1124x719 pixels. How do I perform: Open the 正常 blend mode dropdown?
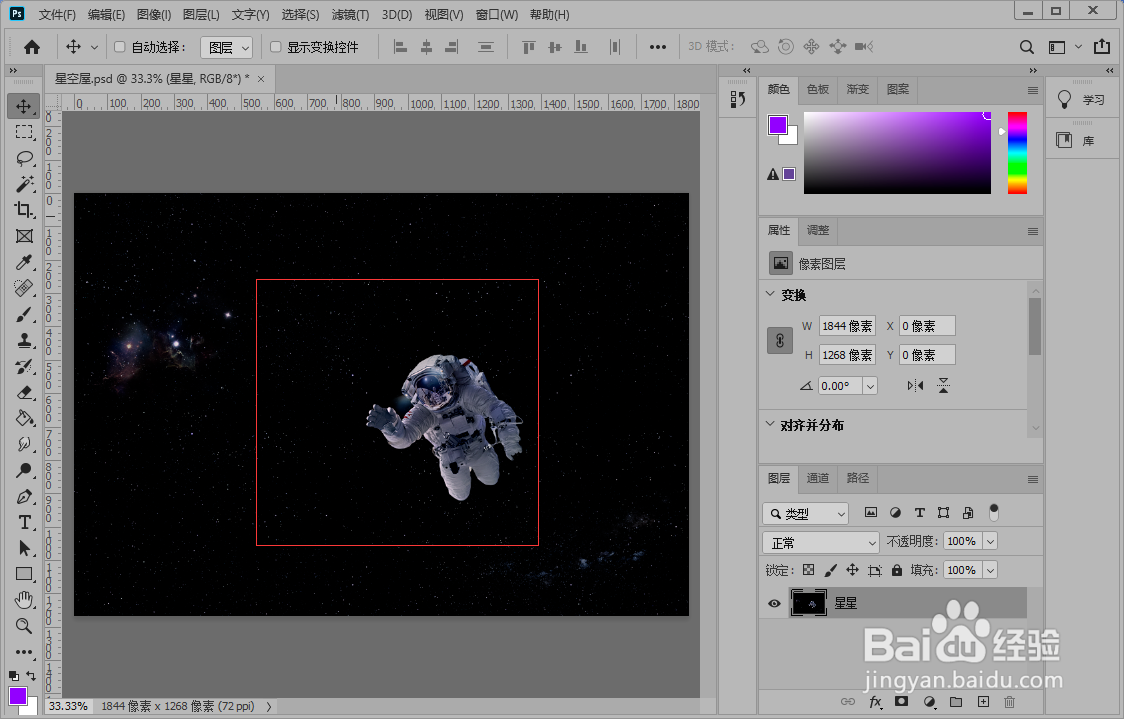click(821, 543)
